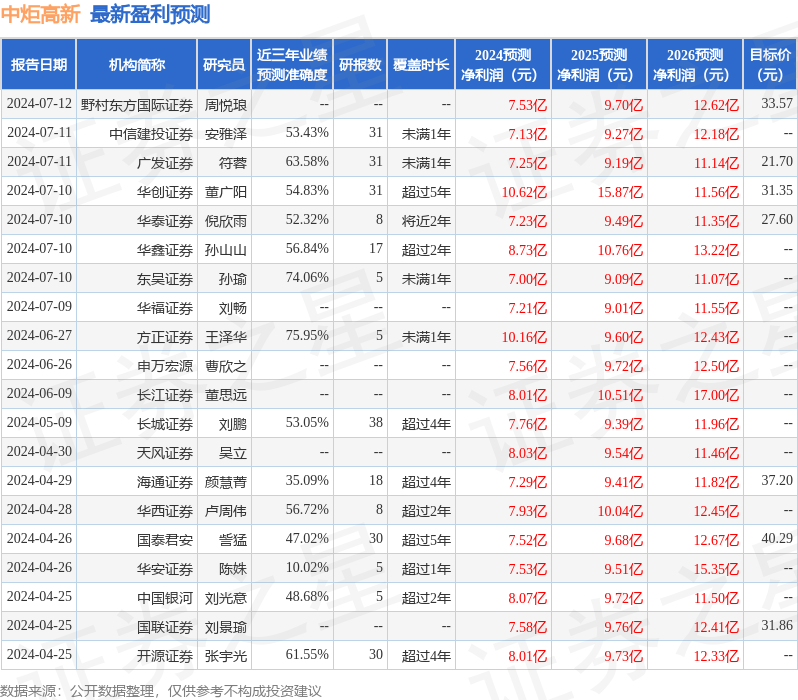
Task: Click researcher name 安雅泽
Action: [226, 134]
